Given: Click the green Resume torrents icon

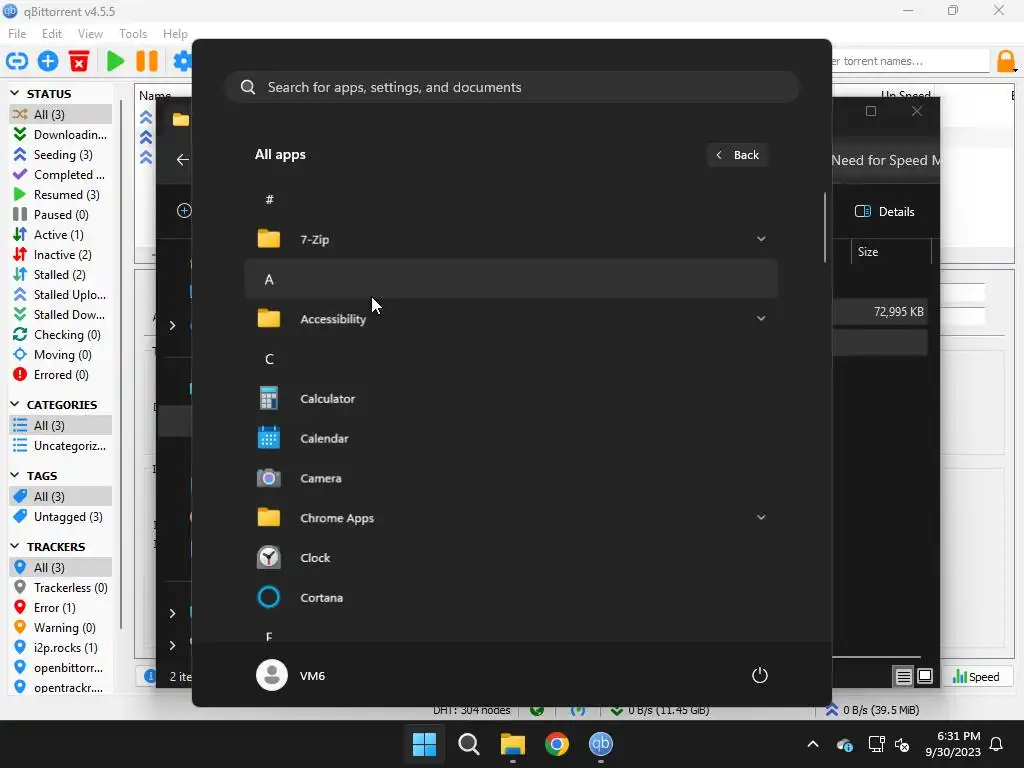Looking at the screenshot, I should pos(116,61).
